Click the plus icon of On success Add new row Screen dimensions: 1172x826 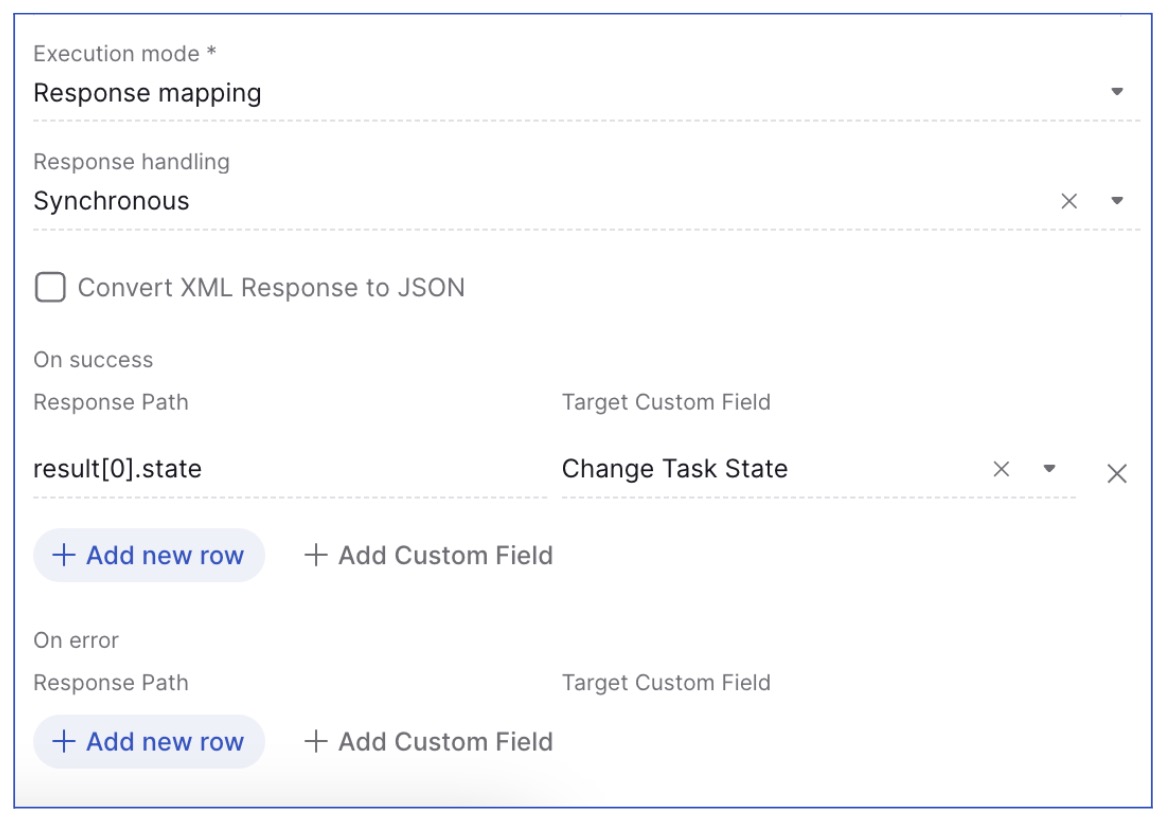[64, 555]
